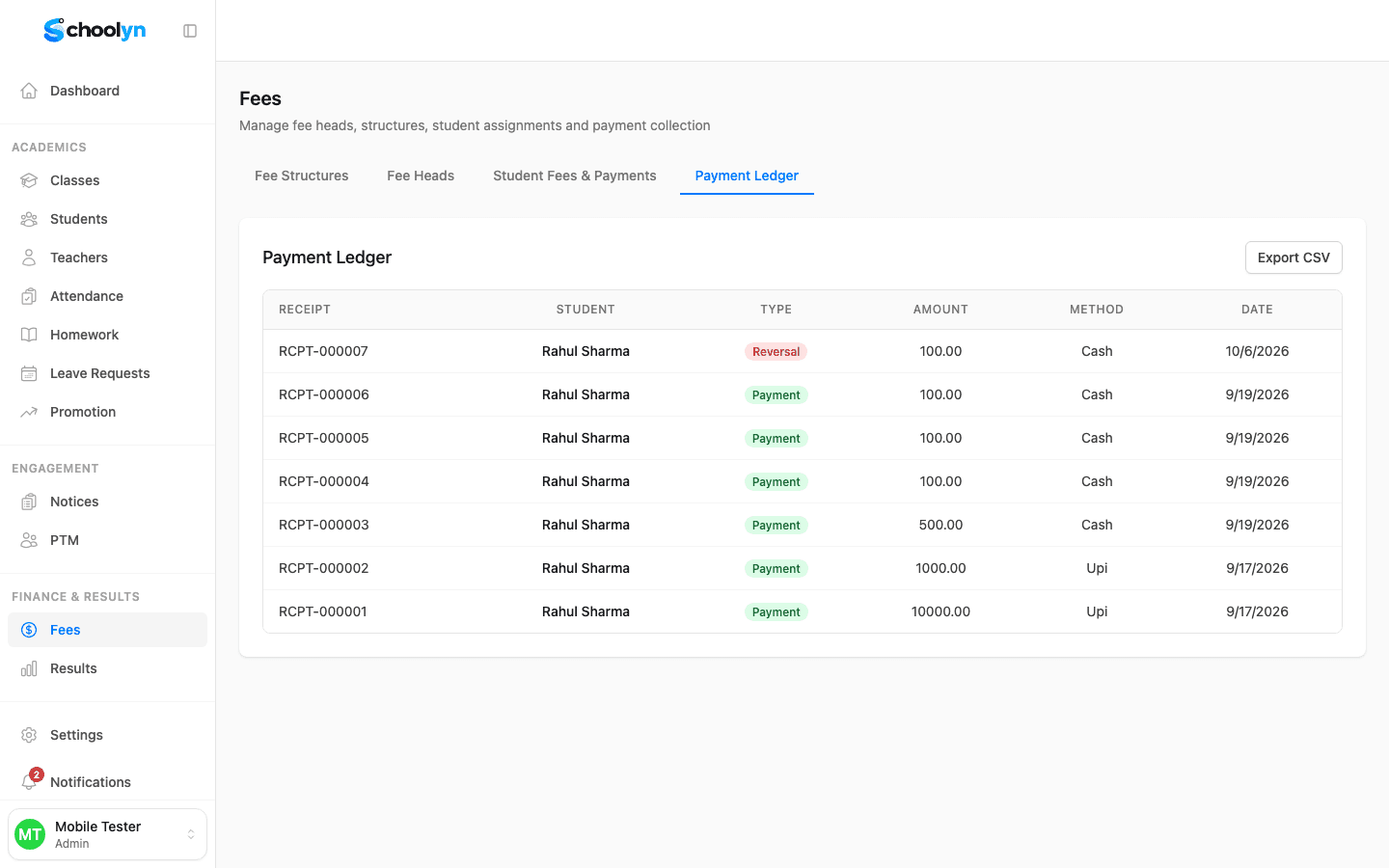Image resolution: width=1389 pixels, height=868 pixels.
Task: Click the Leave Requests calendar icon
Action: coord(29,373)
